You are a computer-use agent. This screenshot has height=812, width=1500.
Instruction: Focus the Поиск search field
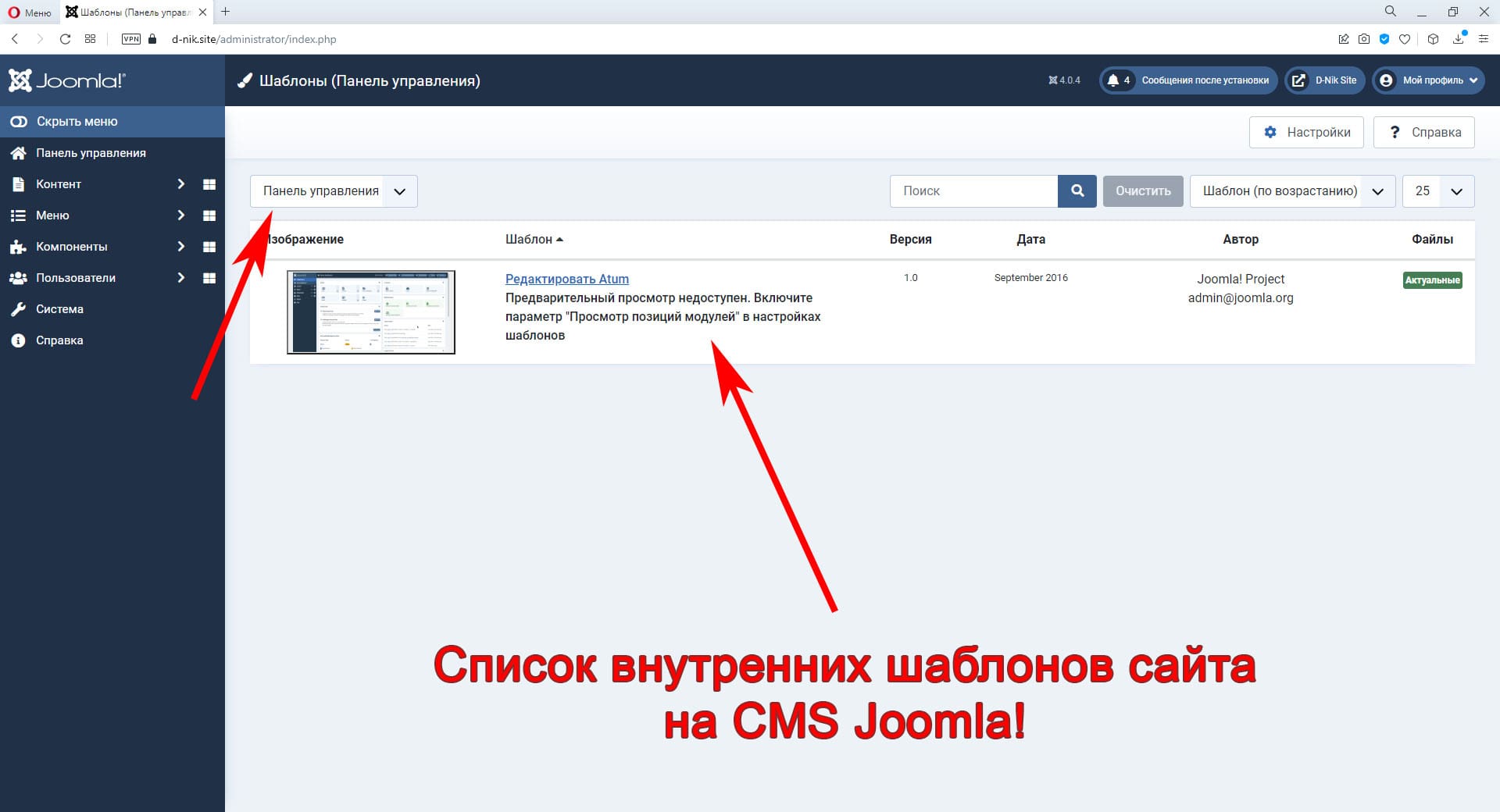click(x=973, y=191)
